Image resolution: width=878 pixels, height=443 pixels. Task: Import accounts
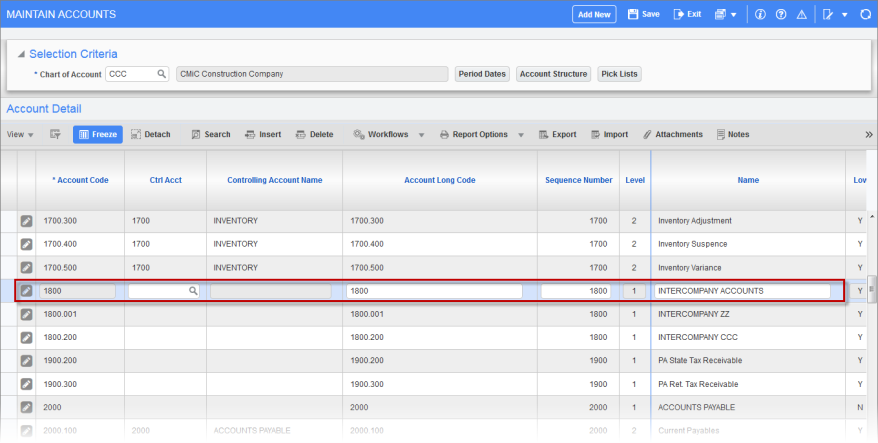click(x=609, y=134)
